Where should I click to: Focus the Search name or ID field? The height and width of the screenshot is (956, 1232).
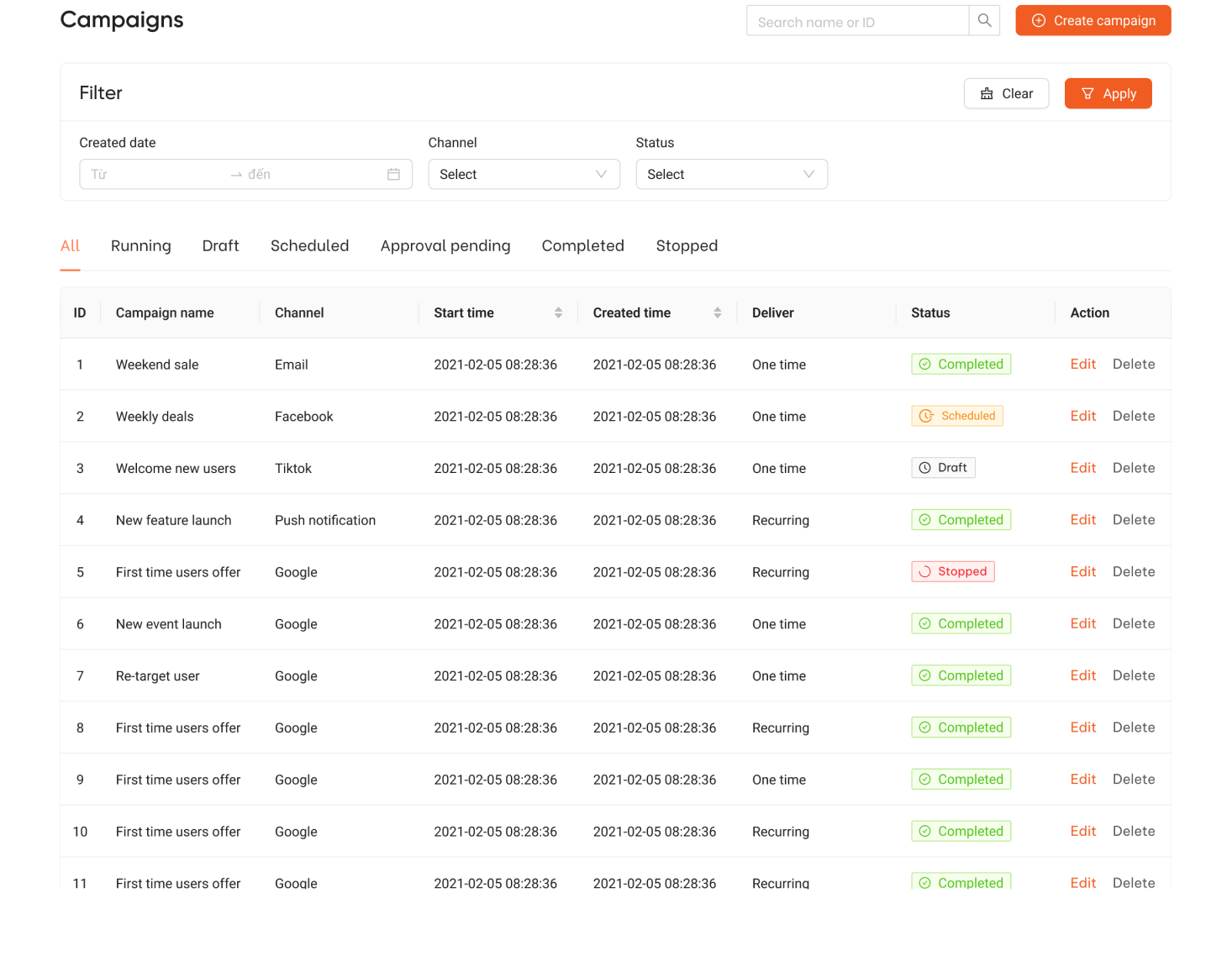pyautogui.click(x=857, y=21)
